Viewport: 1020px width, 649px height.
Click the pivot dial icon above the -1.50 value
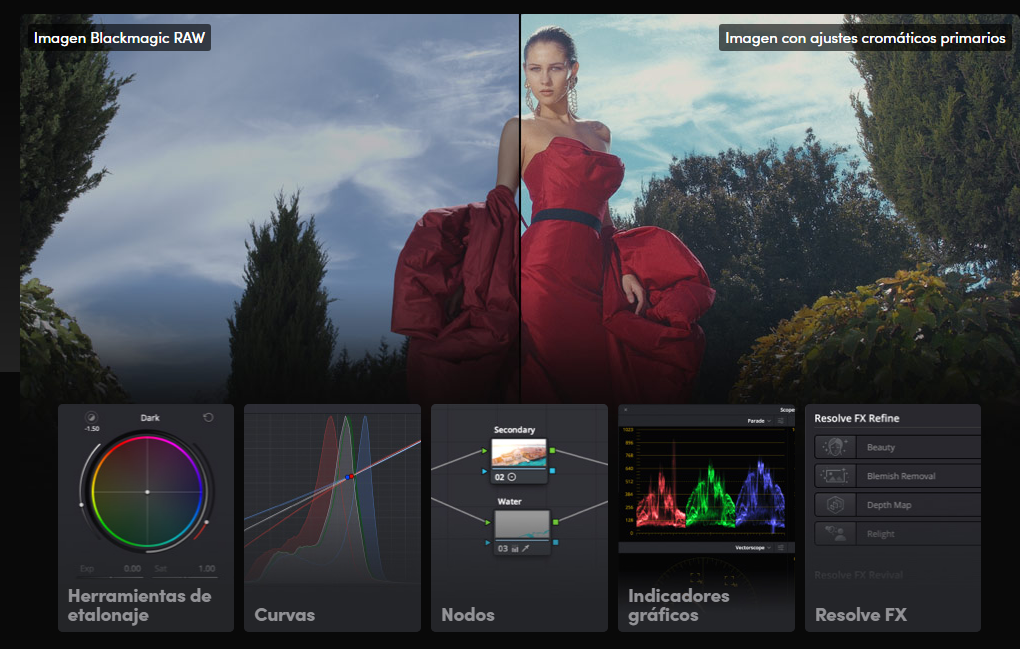point(91,417)
